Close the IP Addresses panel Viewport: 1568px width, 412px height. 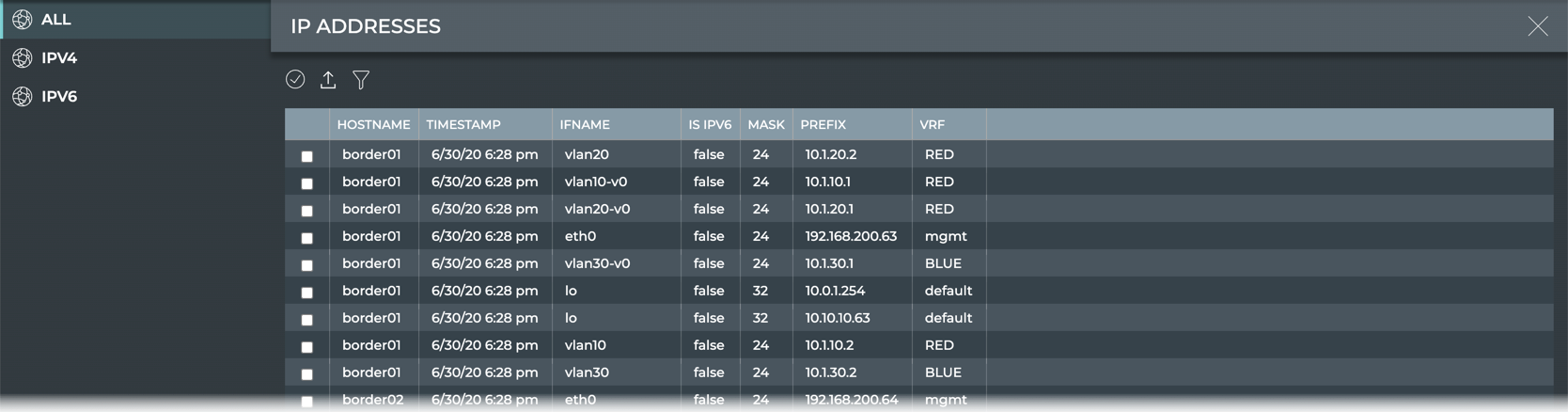pyautogui.click(x=1538, y=26)
